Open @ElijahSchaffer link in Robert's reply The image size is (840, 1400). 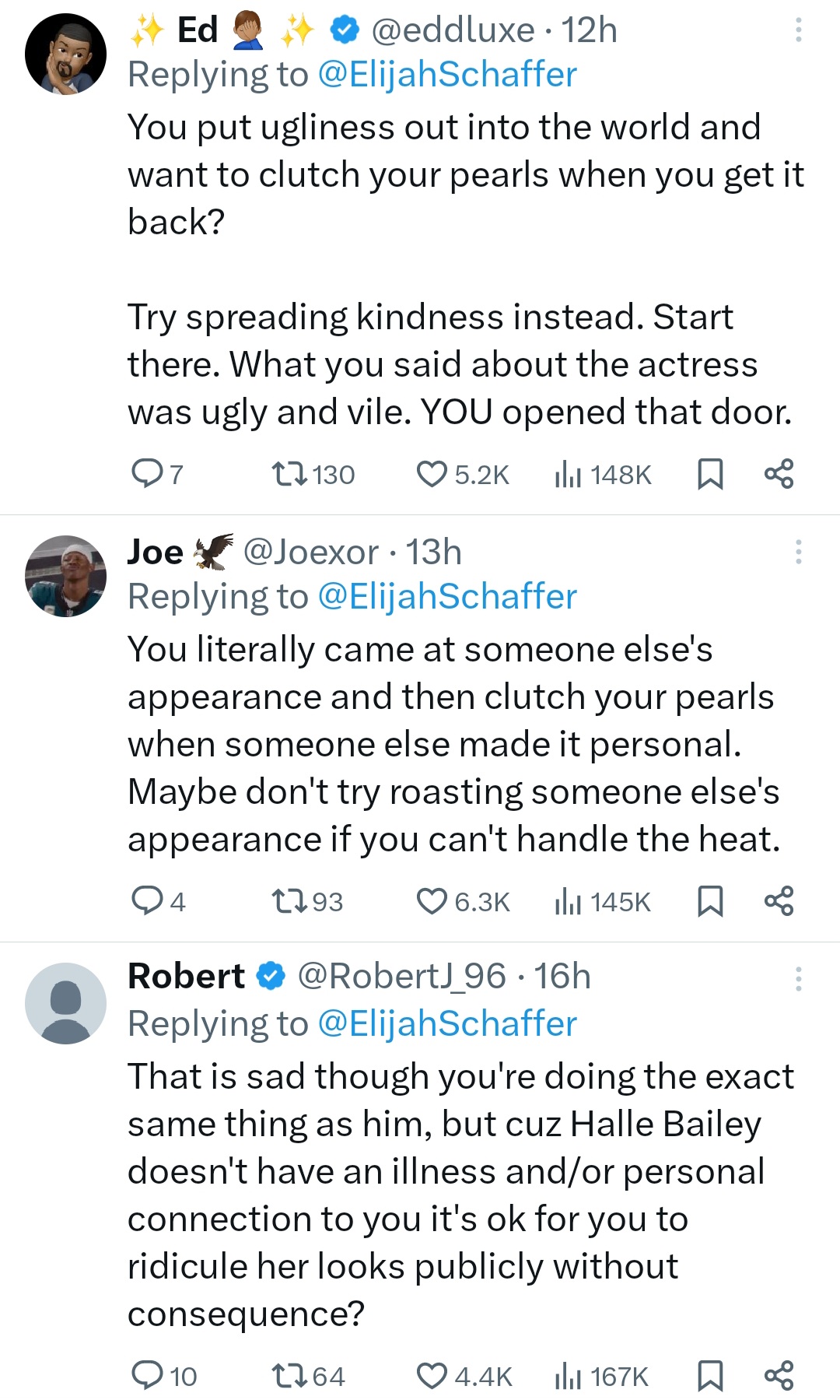click(x=447, y=1023)
